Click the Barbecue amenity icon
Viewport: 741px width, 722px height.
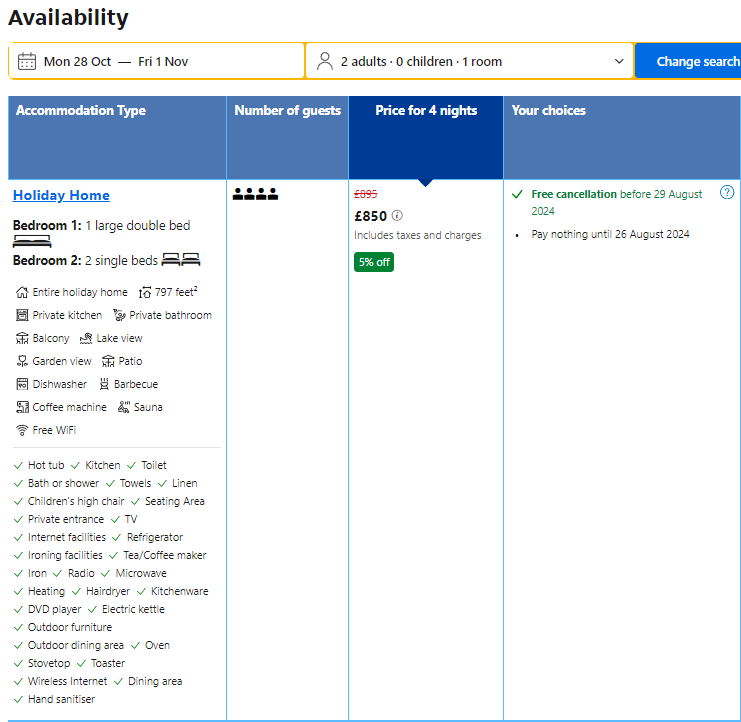pyautogui.click(x=104, y=384)
